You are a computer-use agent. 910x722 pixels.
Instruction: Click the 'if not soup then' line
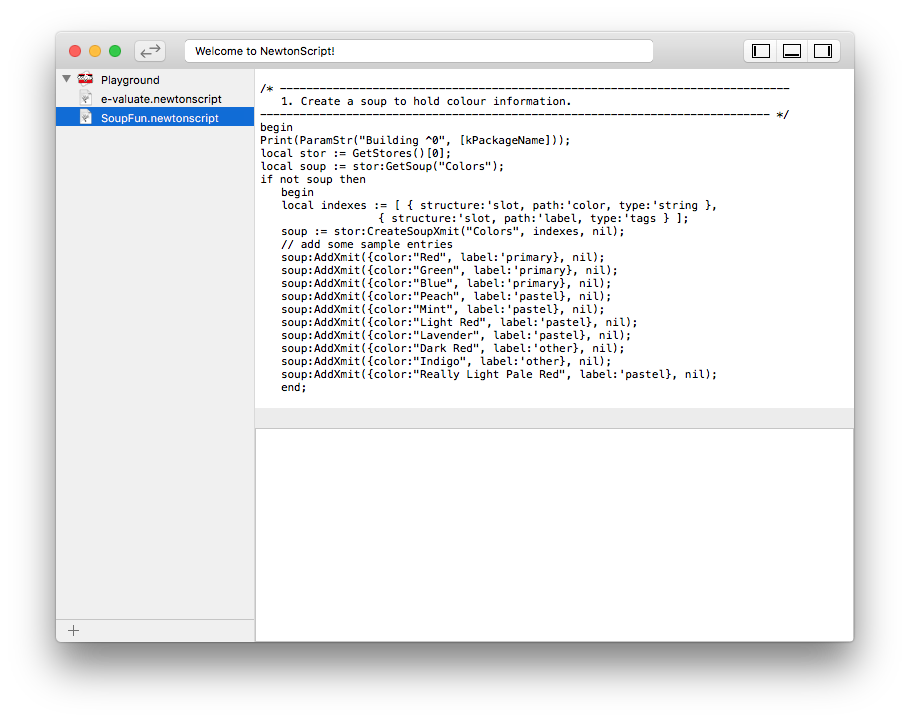pos(313,179)
